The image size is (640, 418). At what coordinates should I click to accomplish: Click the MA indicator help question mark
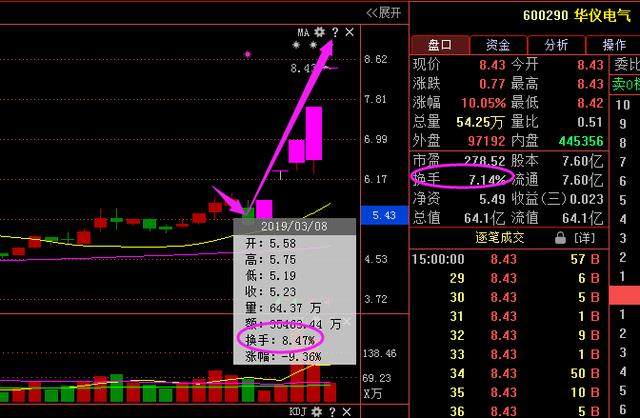(x=334, y=32)
